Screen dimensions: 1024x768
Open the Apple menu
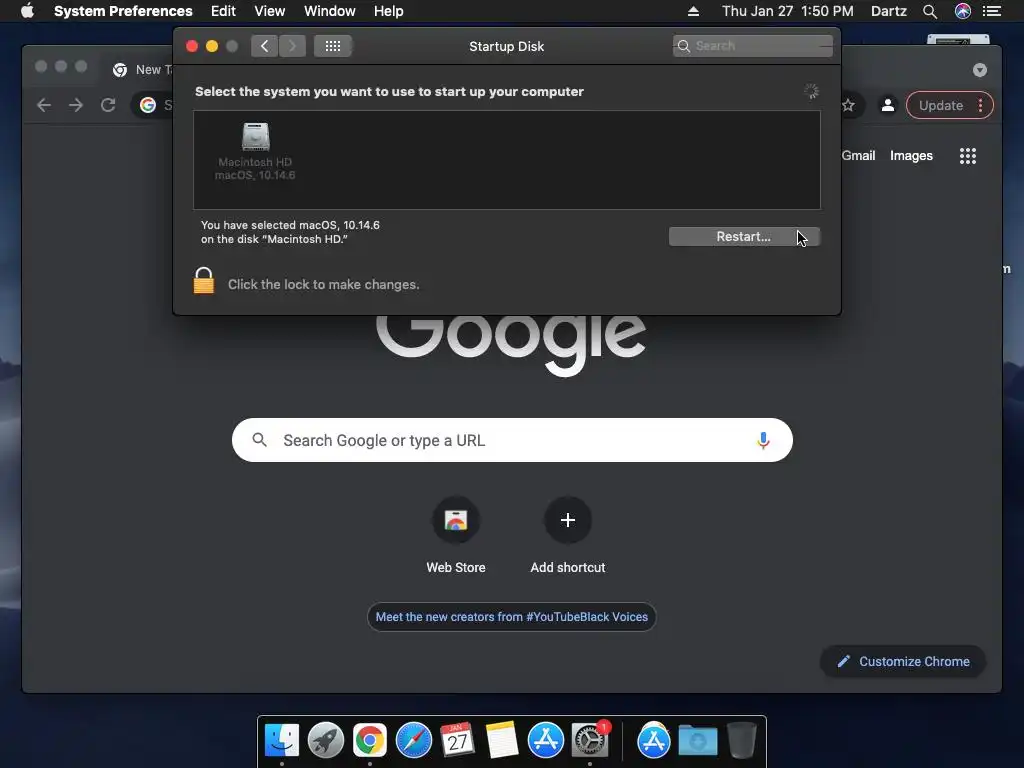coord(27,11)
